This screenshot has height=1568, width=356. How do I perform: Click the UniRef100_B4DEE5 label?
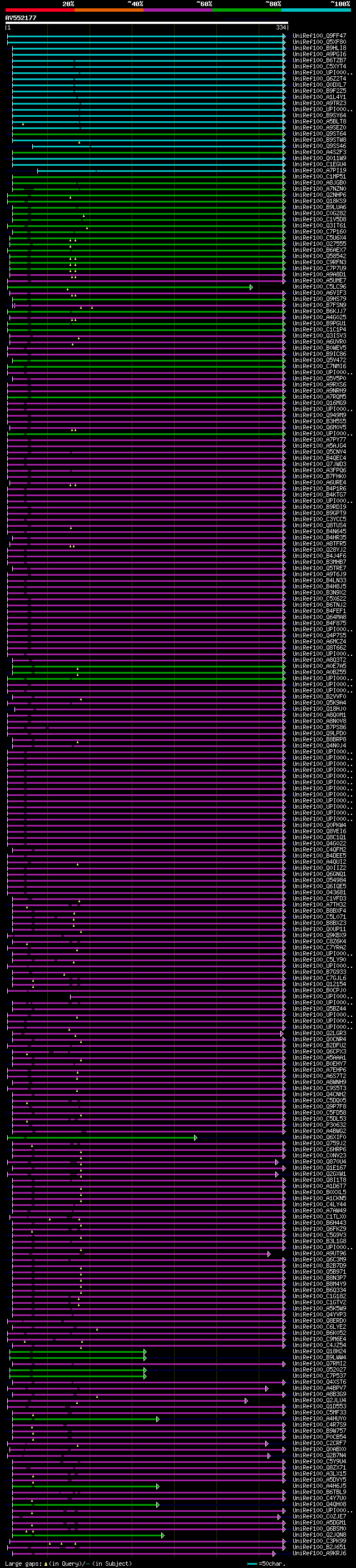(x=319, y=856)
